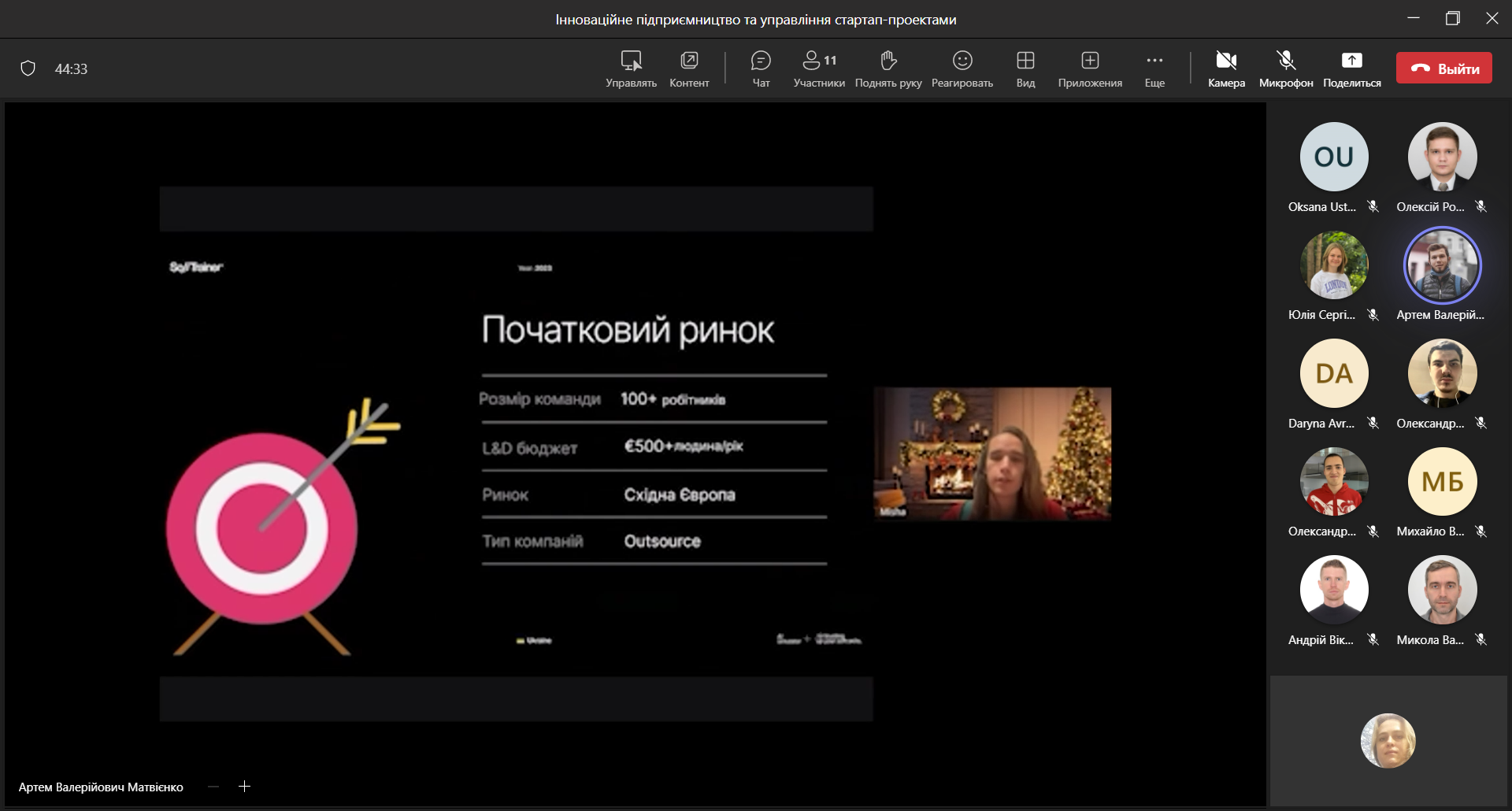Click Артем Валерій... active speaker avatar
1512x811 pixels.
1442,265
